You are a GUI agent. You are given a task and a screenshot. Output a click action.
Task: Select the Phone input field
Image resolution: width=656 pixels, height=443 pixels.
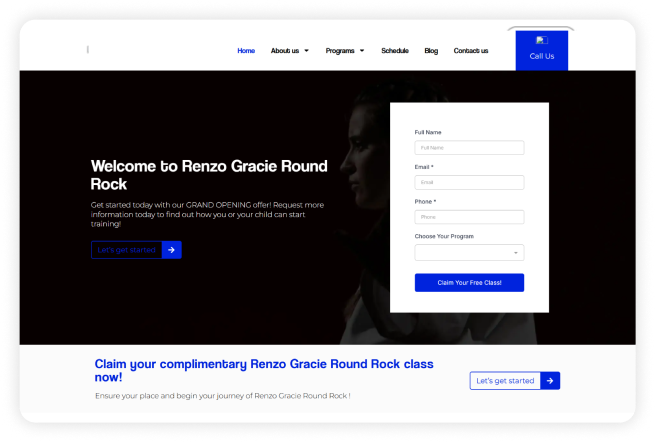click(x=469, y=217)
